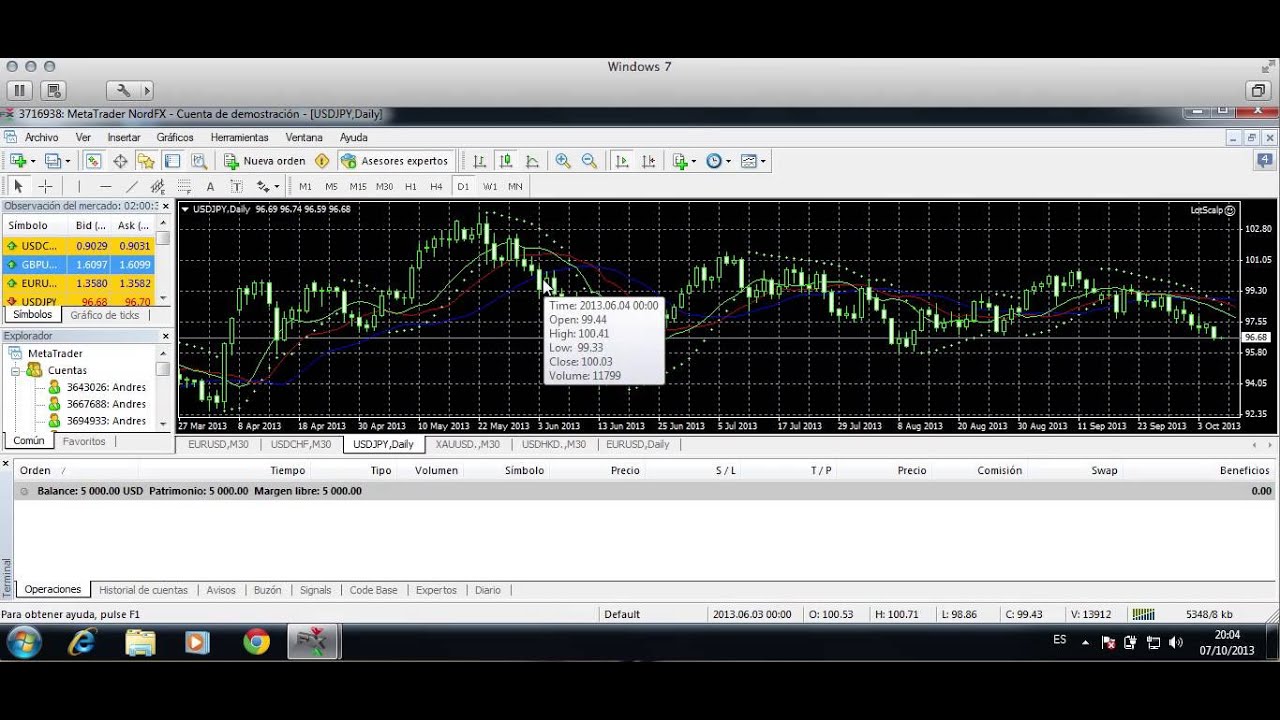This screenshot has height=720, width=1280.
Task: Open Historial de cuentas tab
Action: (x=144, y=590)
